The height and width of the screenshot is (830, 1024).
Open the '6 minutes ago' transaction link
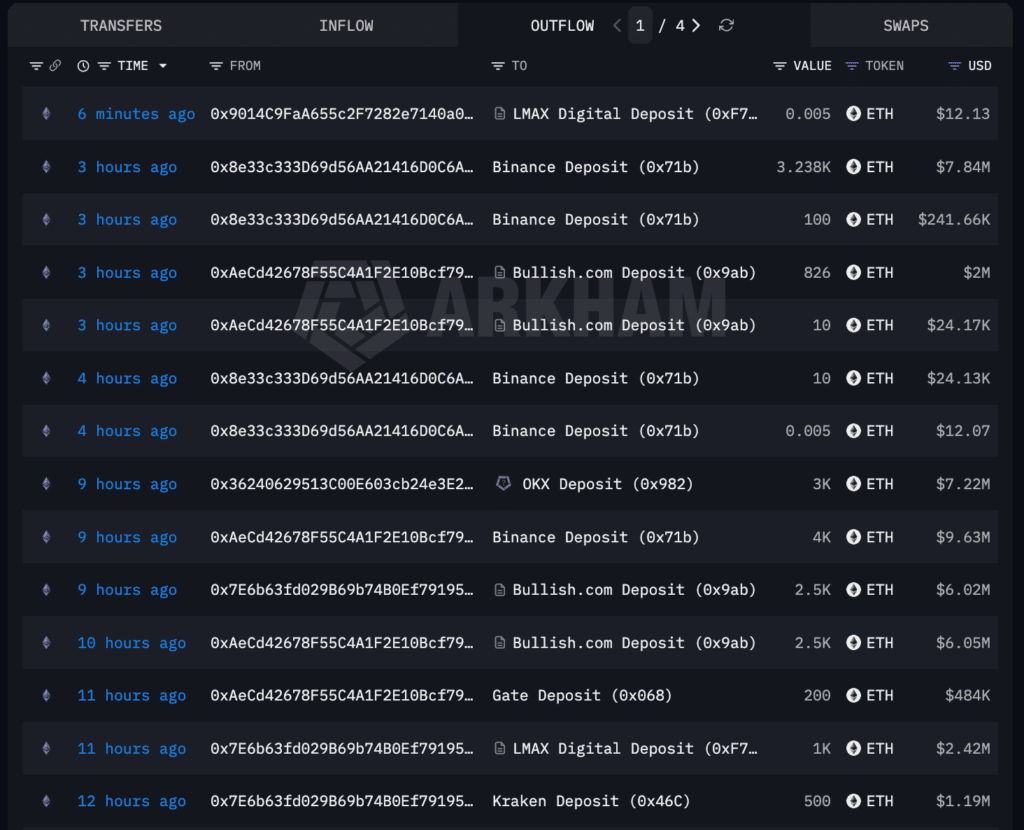click(x=136, y=114)
